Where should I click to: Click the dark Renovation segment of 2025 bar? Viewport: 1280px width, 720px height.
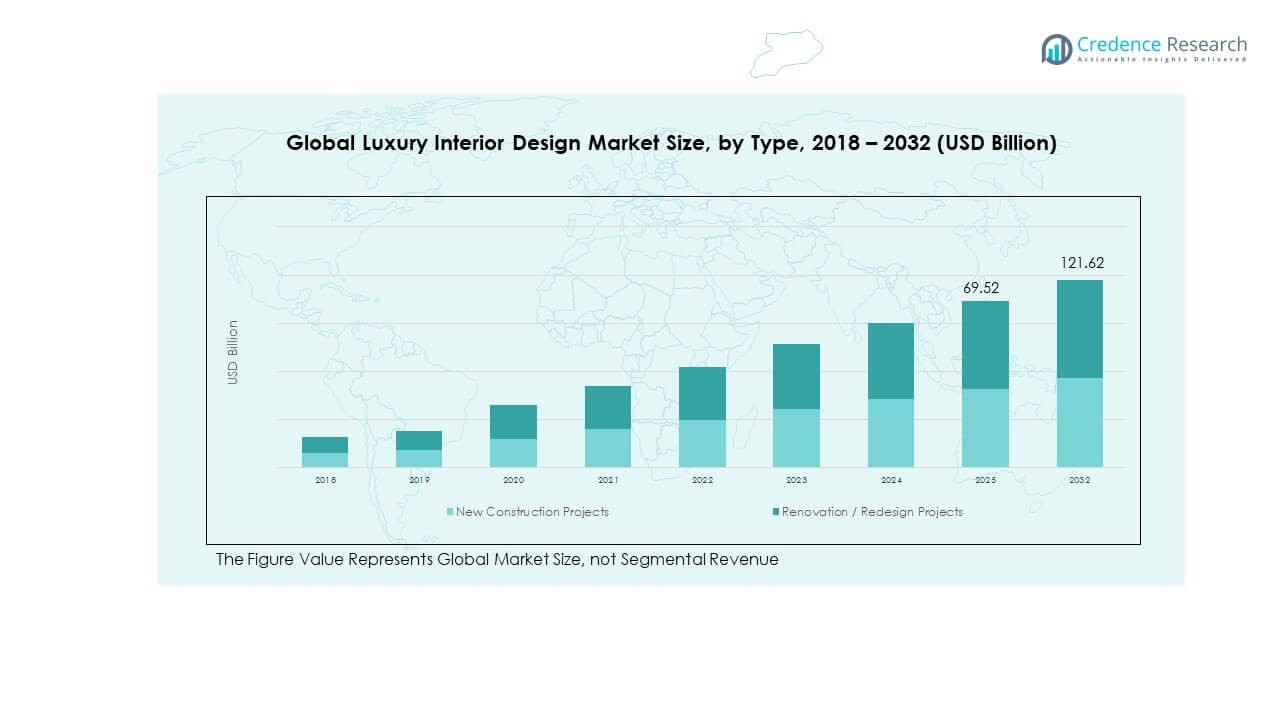click(x=985, y=344)
